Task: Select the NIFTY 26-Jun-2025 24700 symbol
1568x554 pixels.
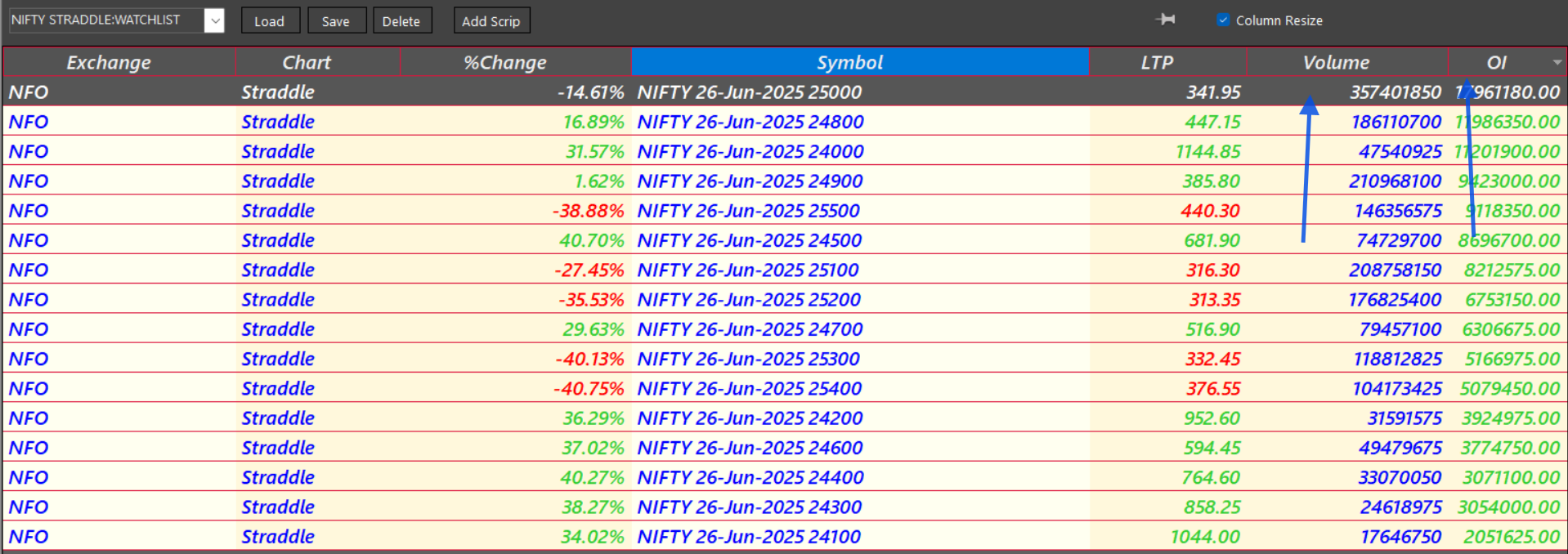Action: click(750, 329)
